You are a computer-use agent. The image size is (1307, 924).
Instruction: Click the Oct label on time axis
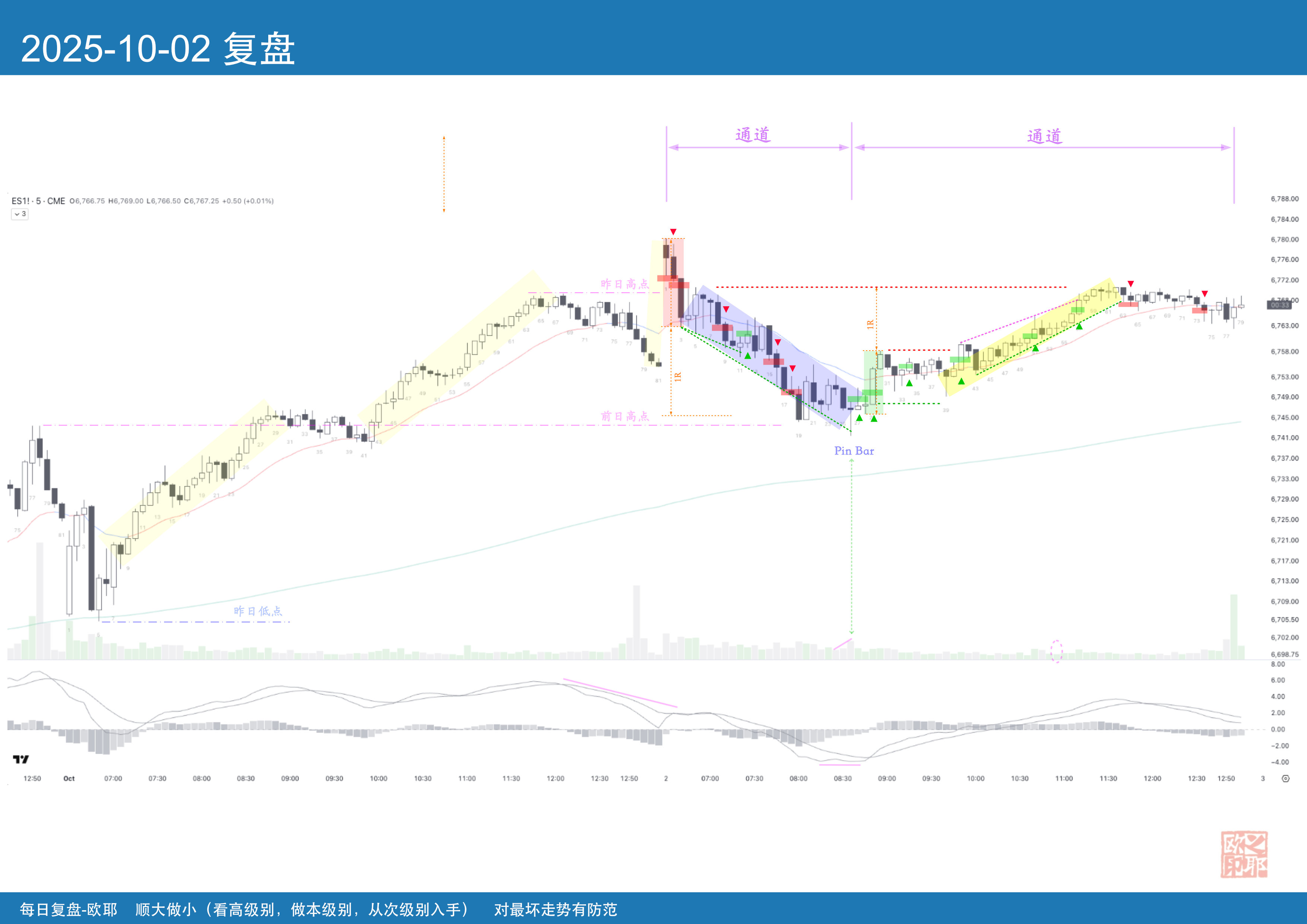tap(69, 778)
